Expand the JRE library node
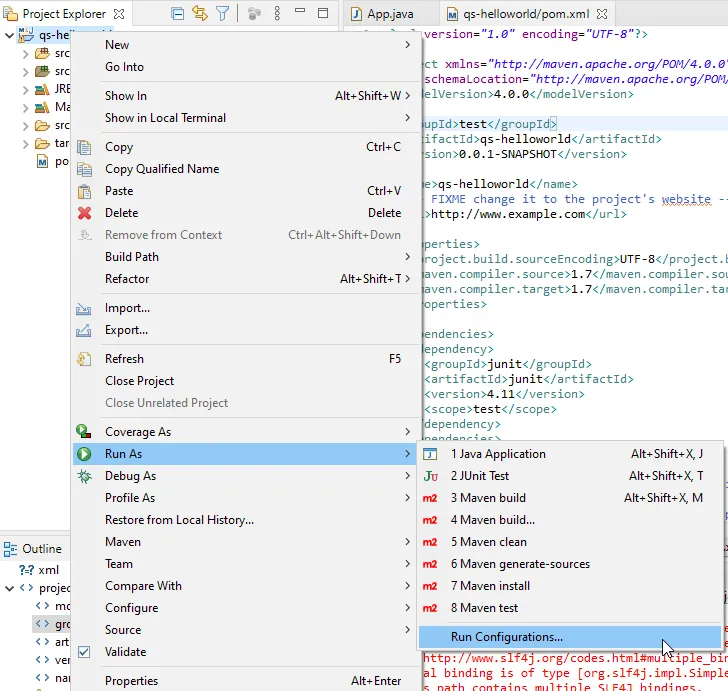Viewport: 728px width, 691px height. [x=26, y=90]
